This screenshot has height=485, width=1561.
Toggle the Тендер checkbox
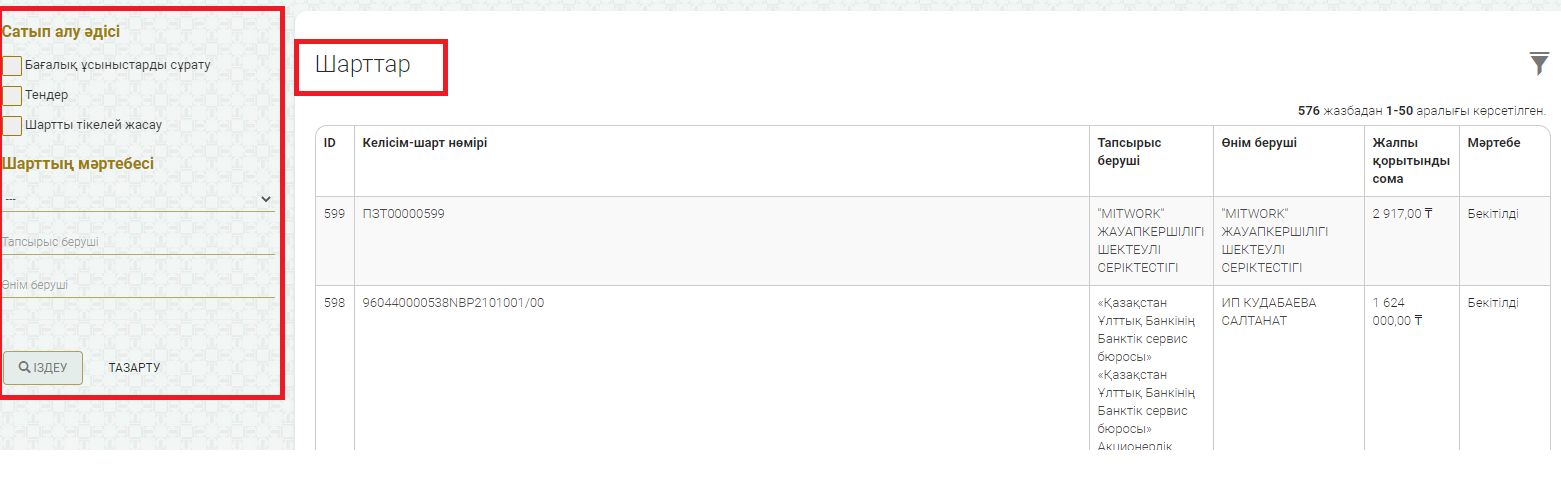(x=13, y=95)
